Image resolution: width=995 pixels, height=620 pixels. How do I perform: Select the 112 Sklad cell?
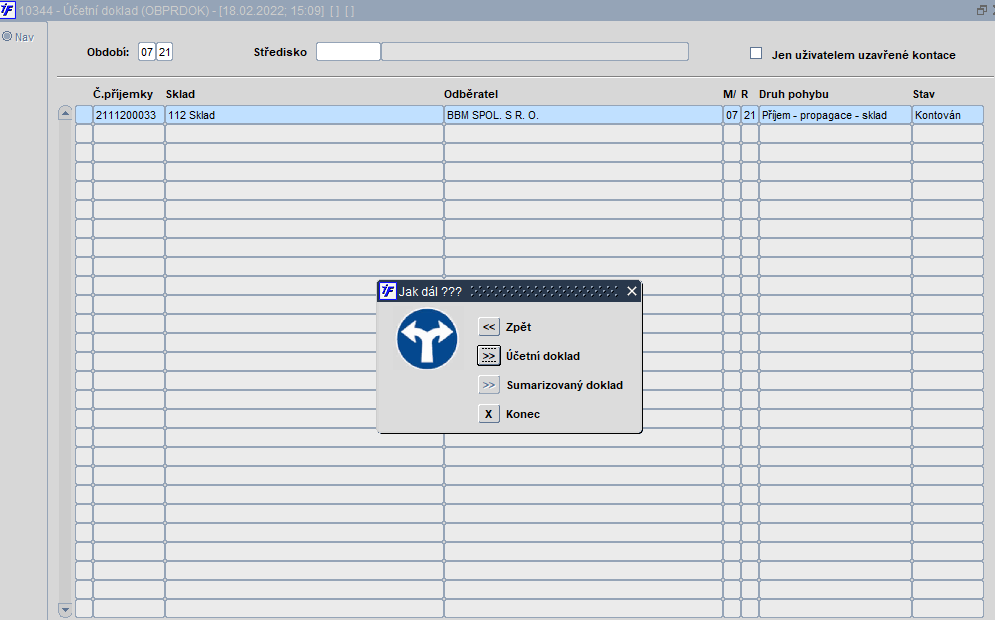[304, 115]
